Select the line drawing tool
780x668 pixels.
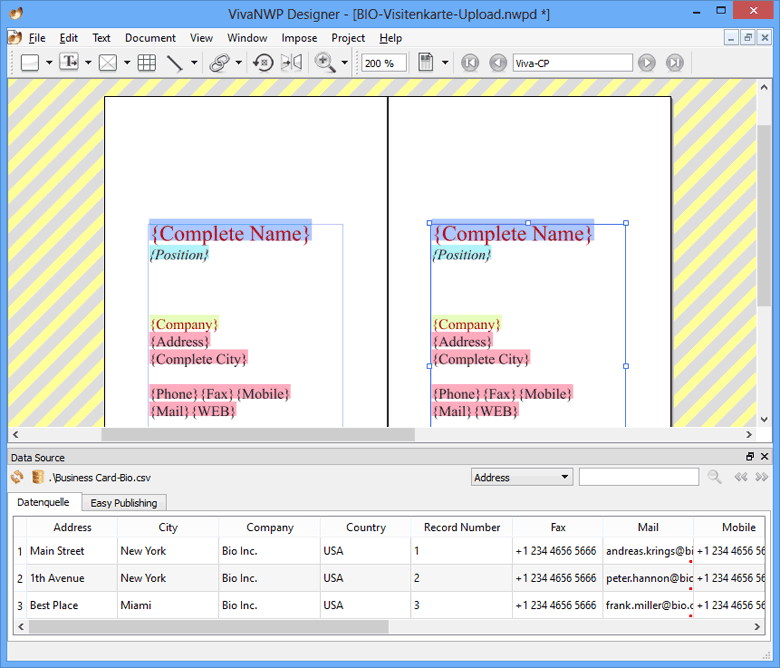[x=174, y=62]
